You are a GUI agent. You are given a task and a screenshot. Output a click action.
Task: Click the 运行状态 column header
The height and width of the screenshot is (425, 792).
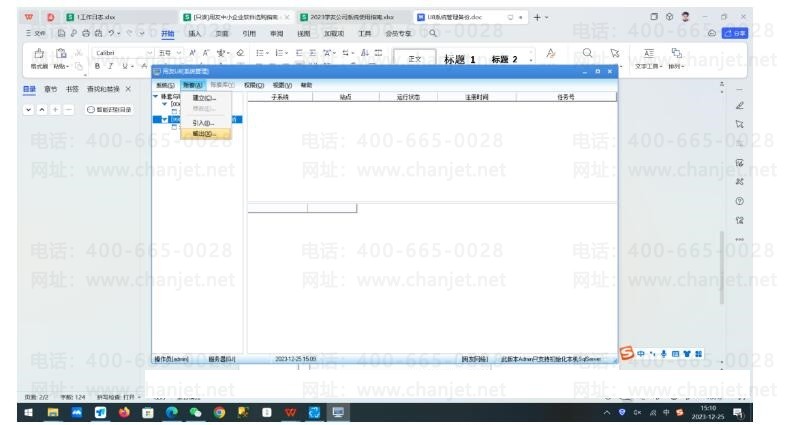click(408, 97)
